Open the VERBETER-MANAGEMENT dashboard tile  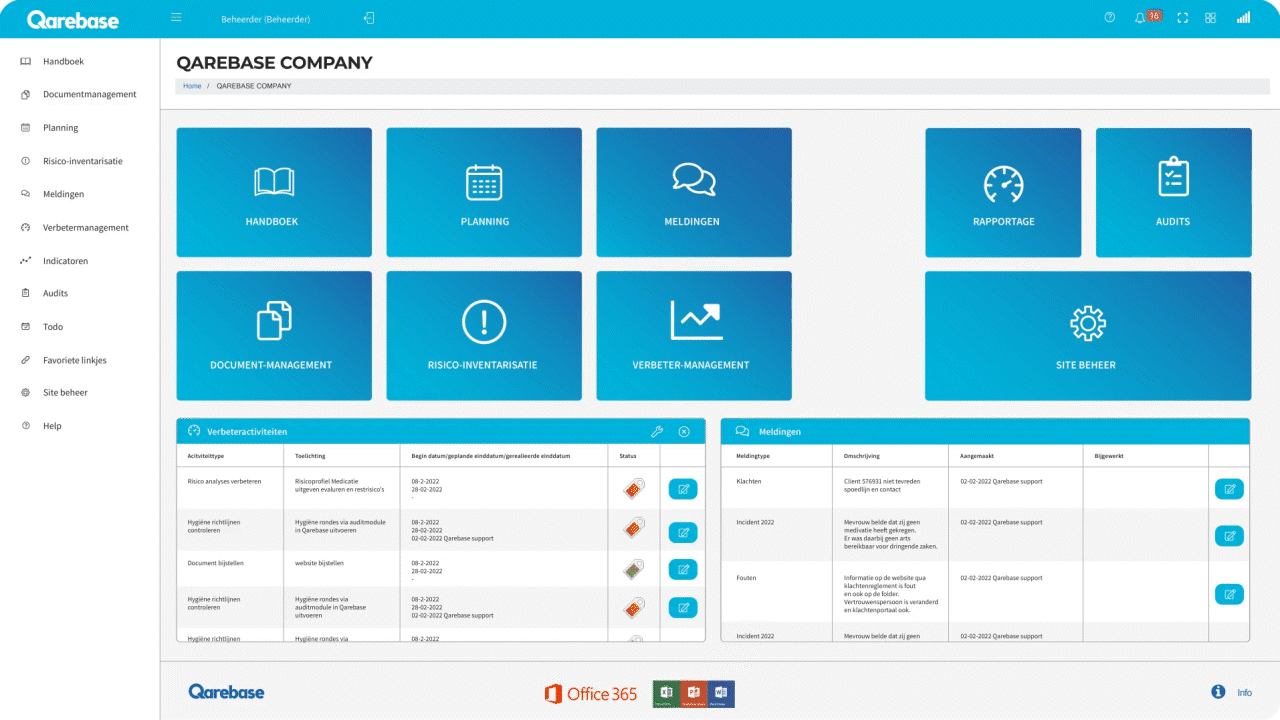pyautogui.click(x=694, y=336)
